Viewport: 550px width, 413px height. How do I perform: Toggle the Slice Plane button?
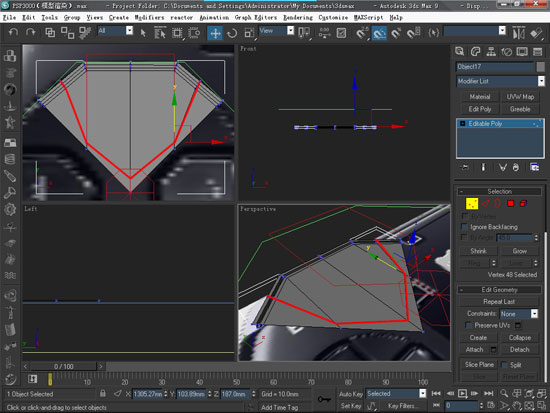pyautogui.click(x=479, y=365)
